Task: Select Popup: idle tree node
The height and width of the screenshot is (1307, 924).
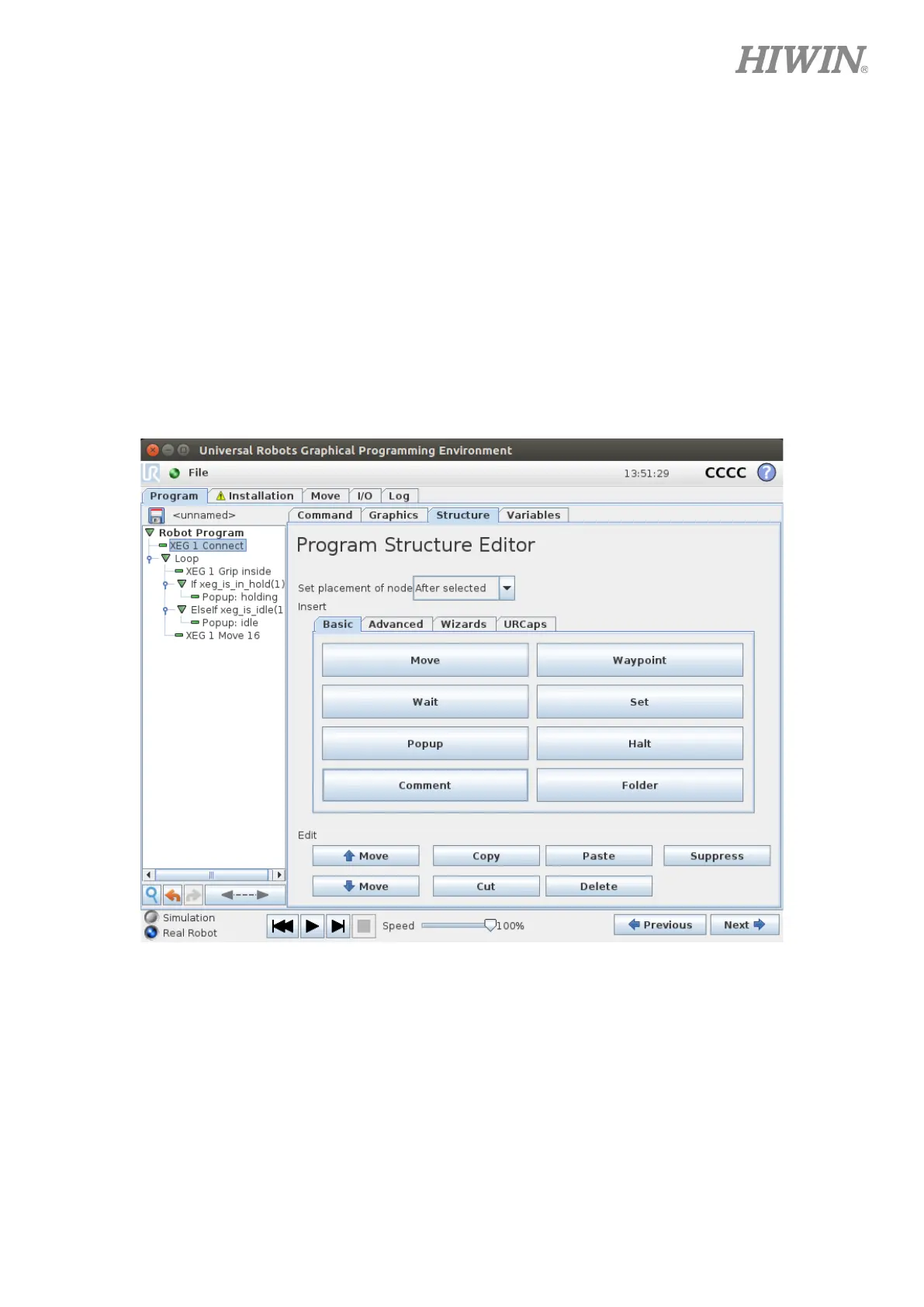Action: [x=230, y=622]
